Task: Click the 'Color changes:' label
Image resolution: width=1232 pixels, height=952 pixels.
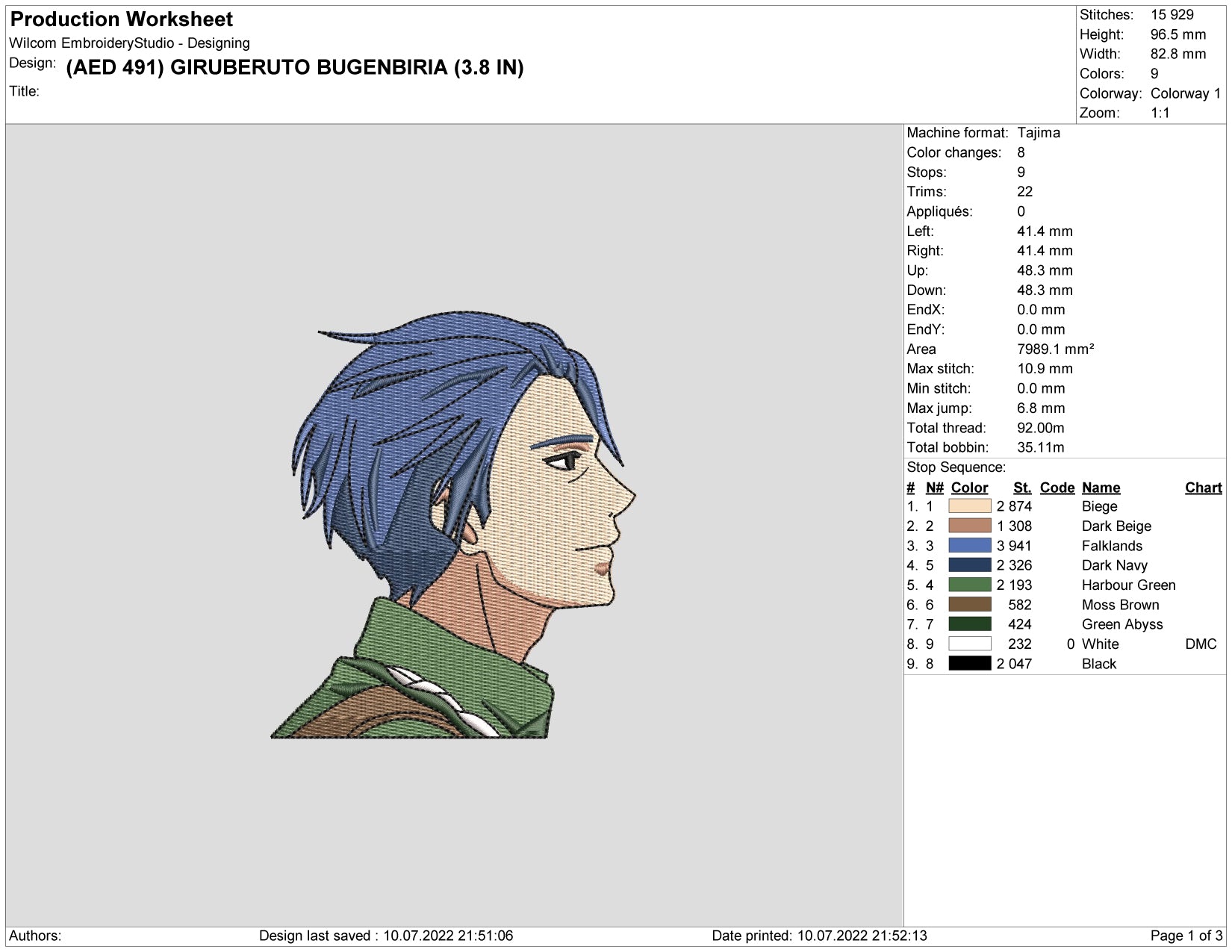Action: pos(953,152)
